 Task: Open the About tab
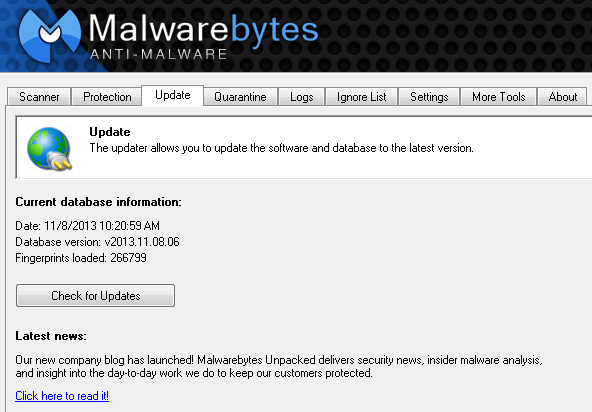coord(562,97)
